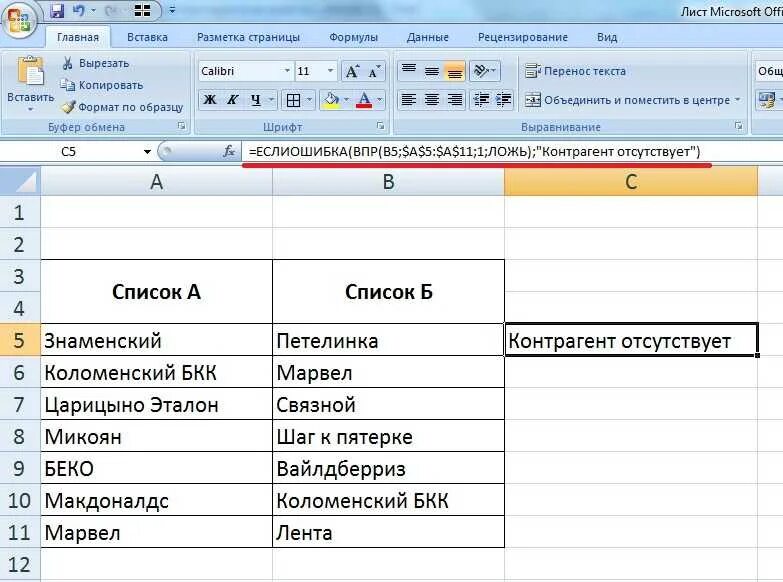Increase font size with large A
Viewport: 783px width, 582px height.
[x=352, y=71]
